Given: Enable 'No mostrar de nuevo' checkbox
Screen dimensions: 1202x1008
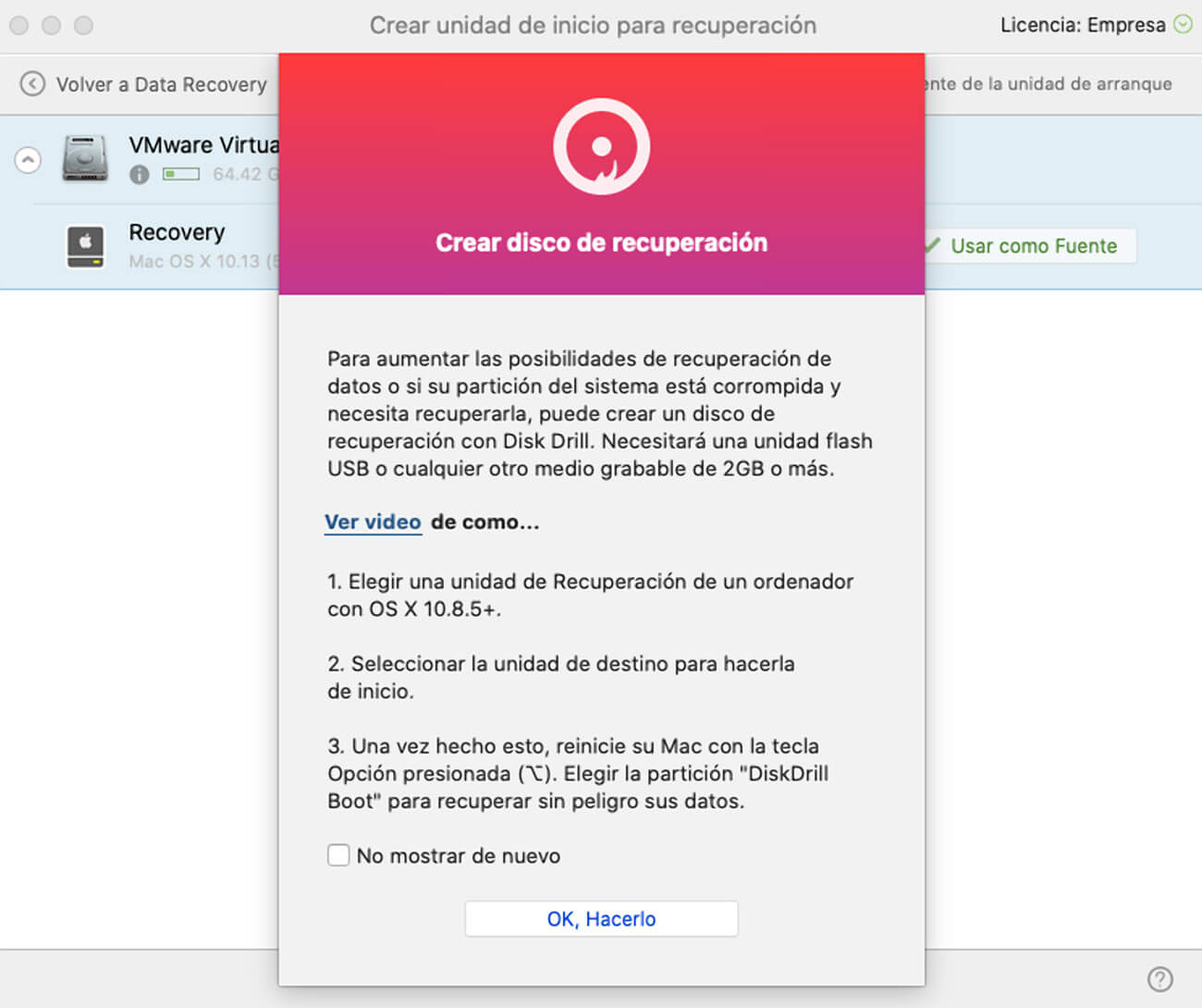Looking at the screenshot, I should 338,855.
